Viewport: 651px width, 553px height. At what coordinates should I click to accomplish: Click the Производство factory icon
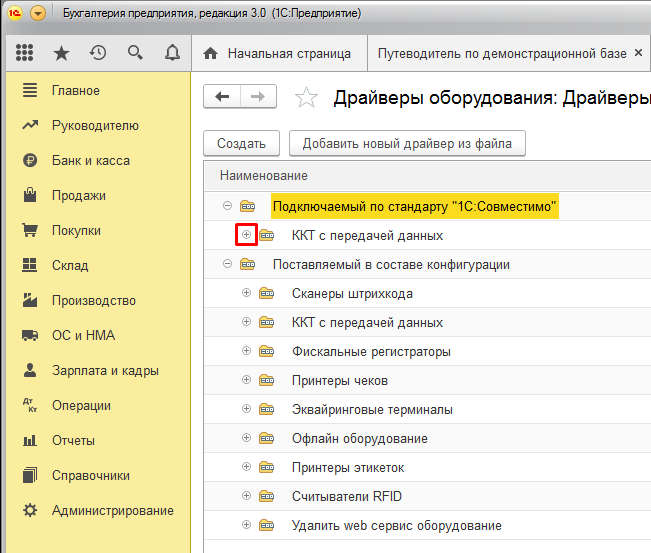30,300
